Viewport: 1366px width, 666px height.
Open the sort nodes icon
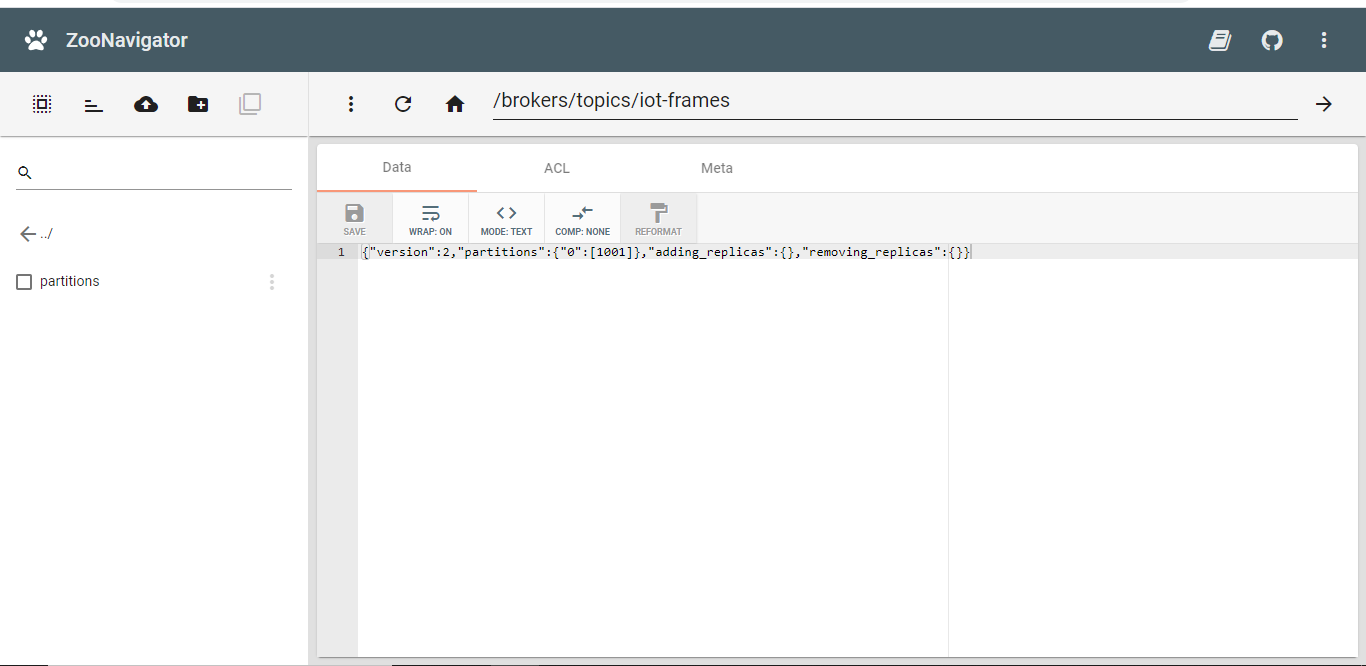94,105
